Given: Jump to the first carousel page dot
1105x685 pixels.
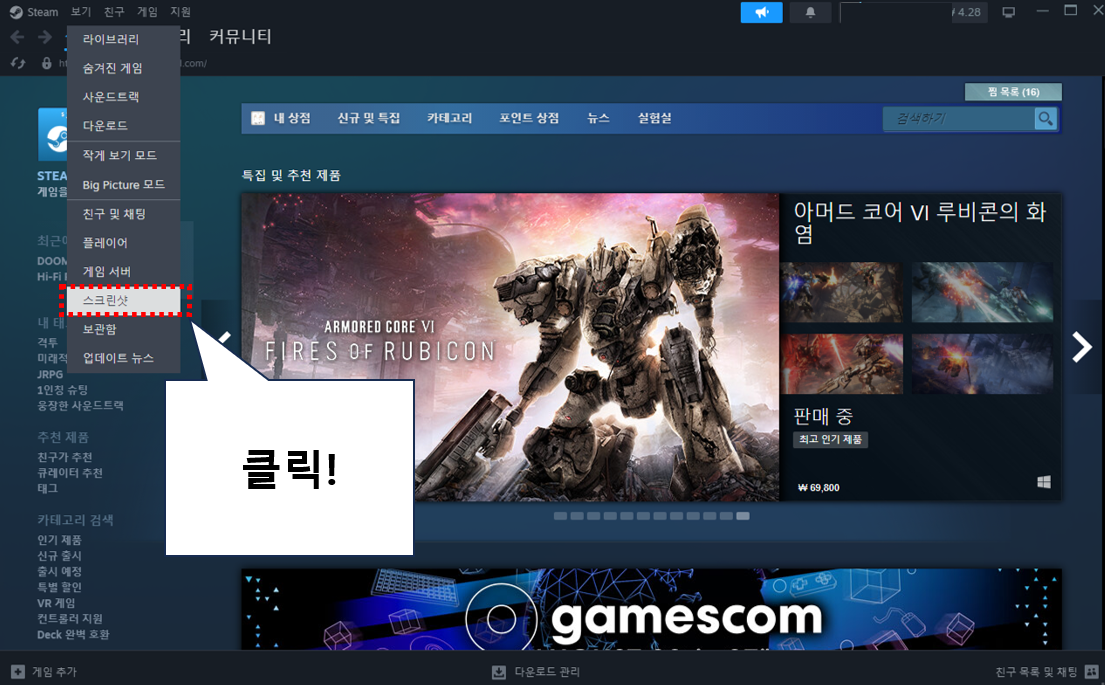Looking at the screenshot, I should click(560, 516).
